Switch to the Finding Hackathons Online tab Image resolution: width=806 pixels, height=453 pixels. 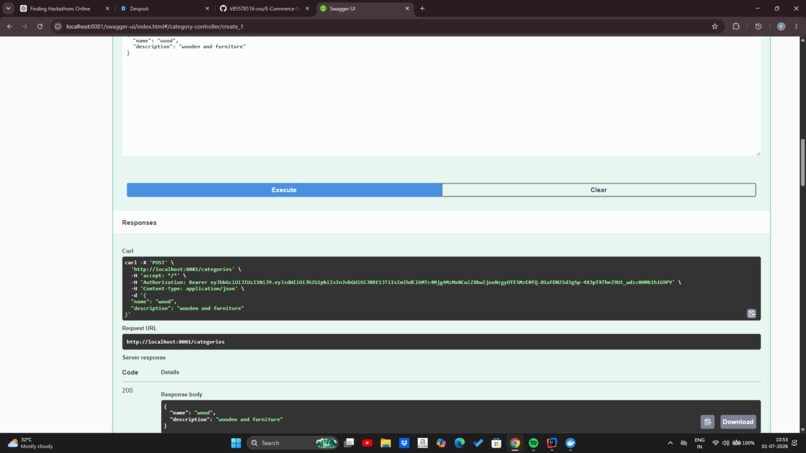point(60,9)
